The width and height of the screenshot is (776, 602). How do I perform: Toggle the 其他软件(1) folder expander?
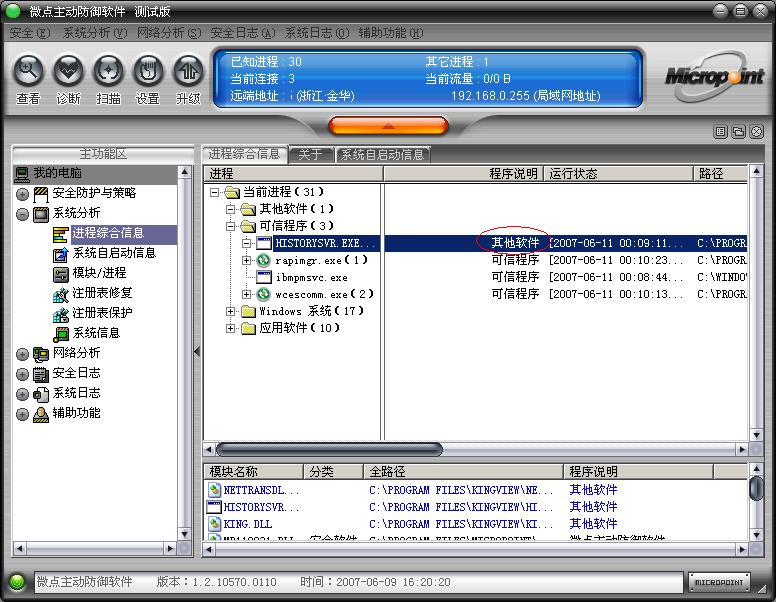click(230, 209)
